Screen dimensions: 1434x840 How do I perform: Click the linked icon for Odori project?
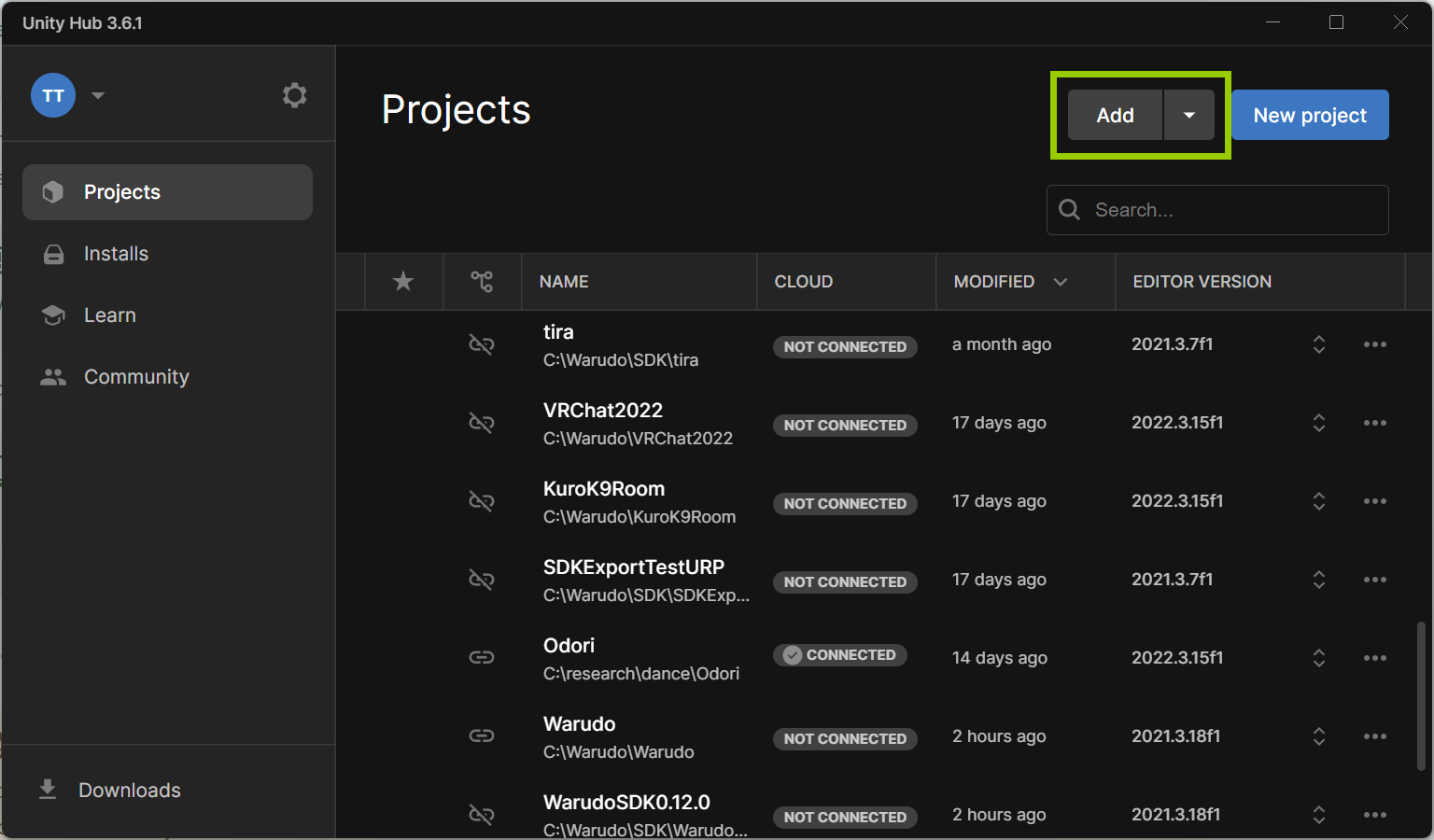pos(482,658)
